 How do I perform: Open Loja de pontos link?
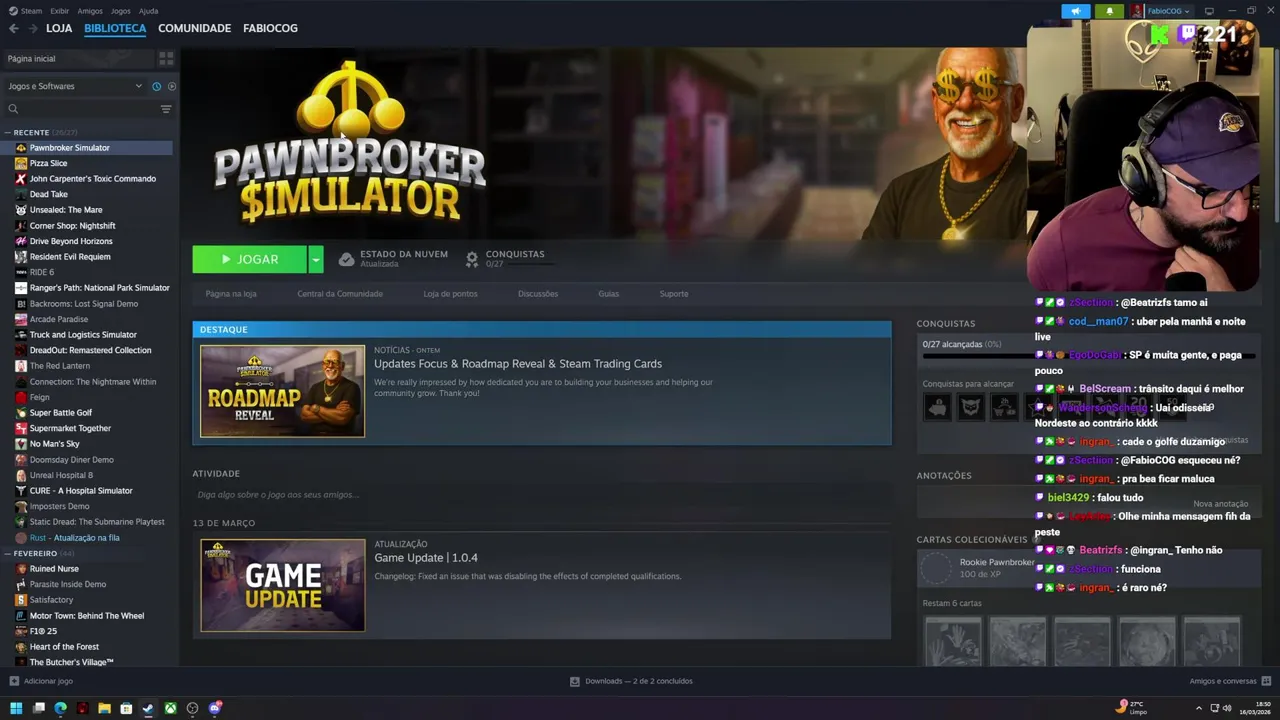tap(450, 294)
